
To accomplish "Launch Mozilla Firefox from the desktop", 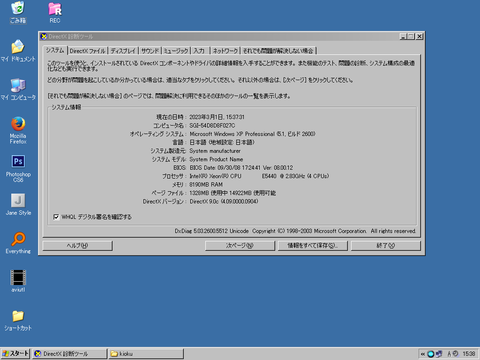I will coord(18,130).
